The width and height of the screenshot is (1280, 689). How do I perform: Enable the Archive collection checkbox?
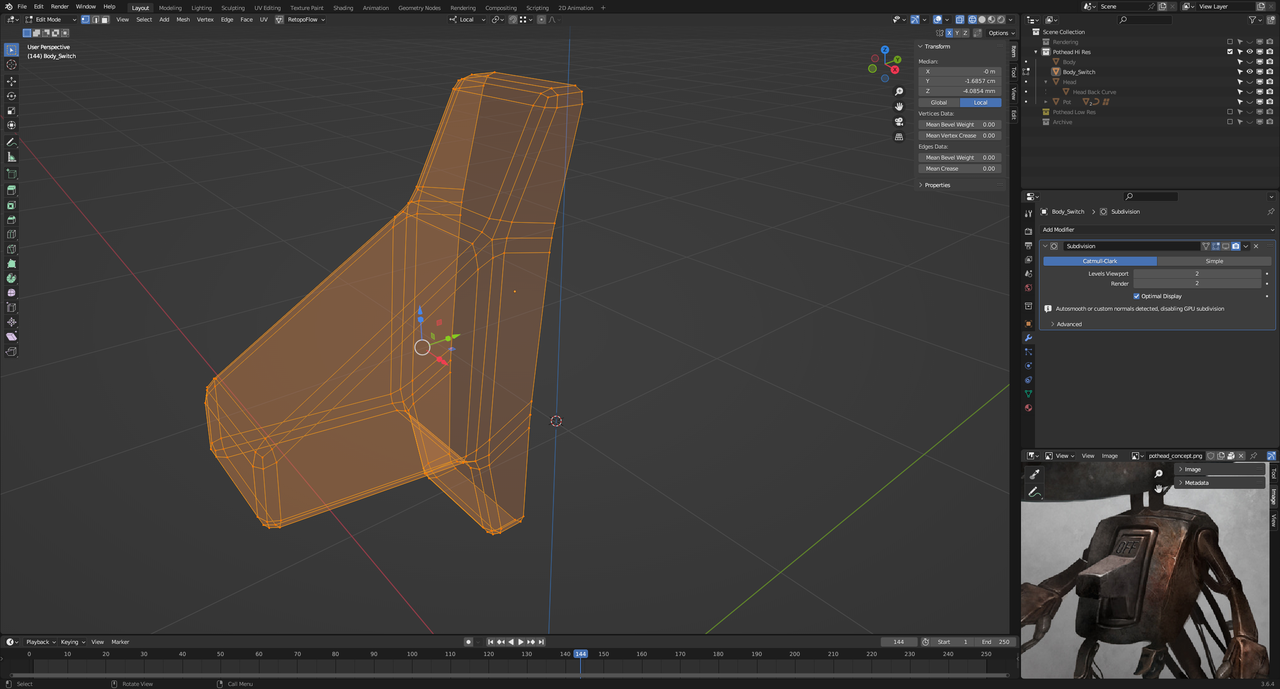click(x=1230, y=122)
